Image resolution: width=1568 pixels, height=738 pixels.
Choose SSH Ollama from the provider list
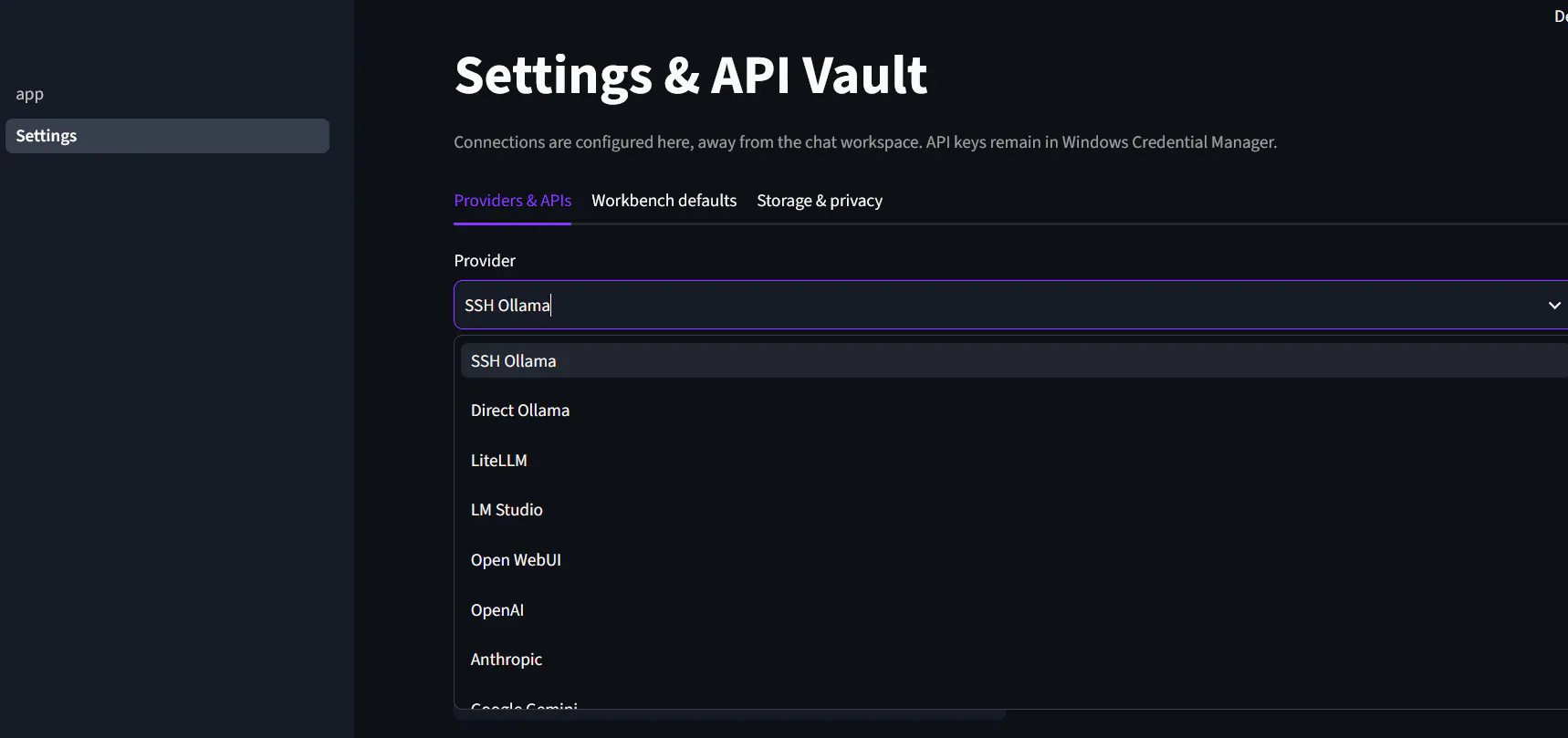[1014, 361]
